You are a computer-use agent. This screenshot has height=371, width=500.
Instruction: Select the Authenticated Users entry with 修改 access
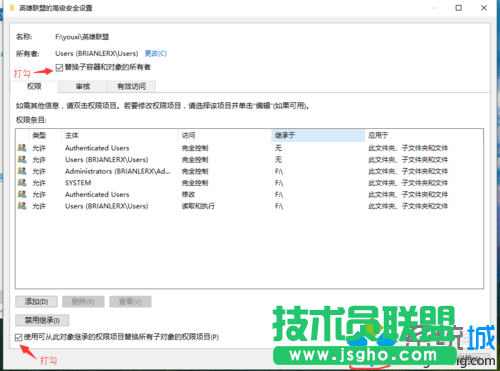[249, 194]
